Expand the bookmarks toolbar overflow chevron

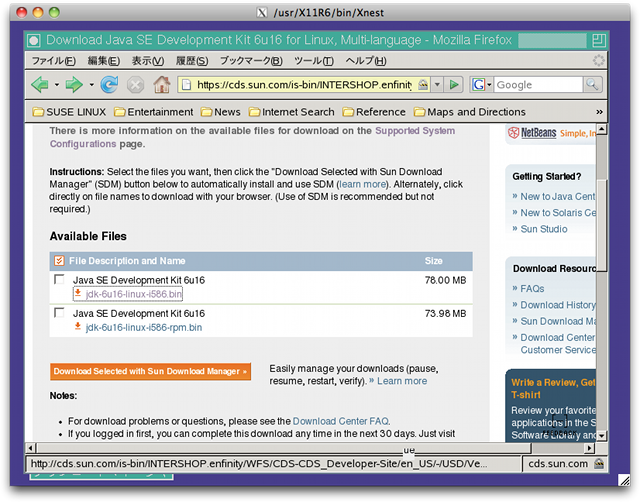[x=599, y=112]
